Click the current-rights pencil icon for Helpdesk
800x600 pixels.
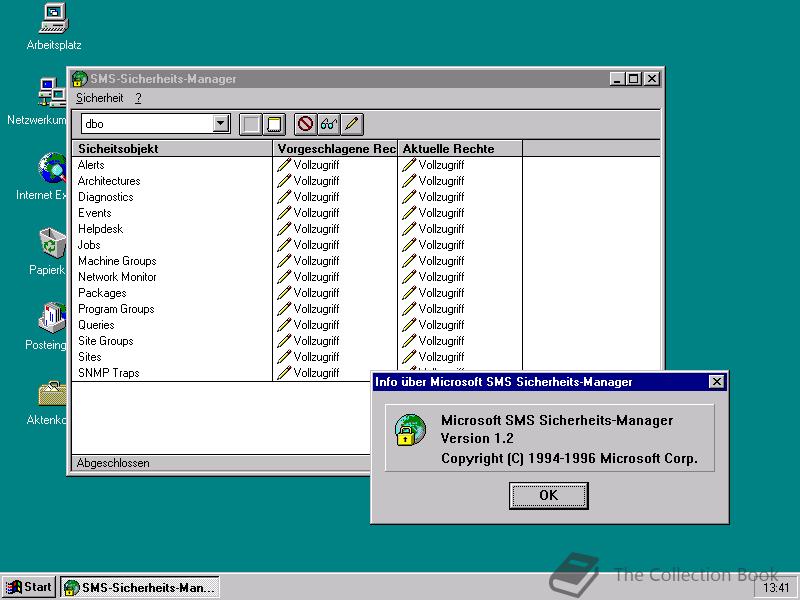coord(409,229)
